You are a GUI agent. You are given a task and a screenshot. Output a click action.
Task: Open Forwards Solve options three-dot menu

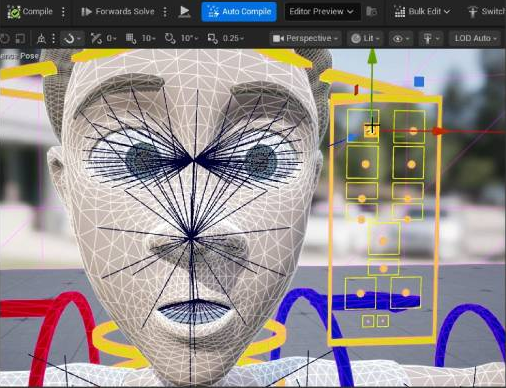pos(165,12)
